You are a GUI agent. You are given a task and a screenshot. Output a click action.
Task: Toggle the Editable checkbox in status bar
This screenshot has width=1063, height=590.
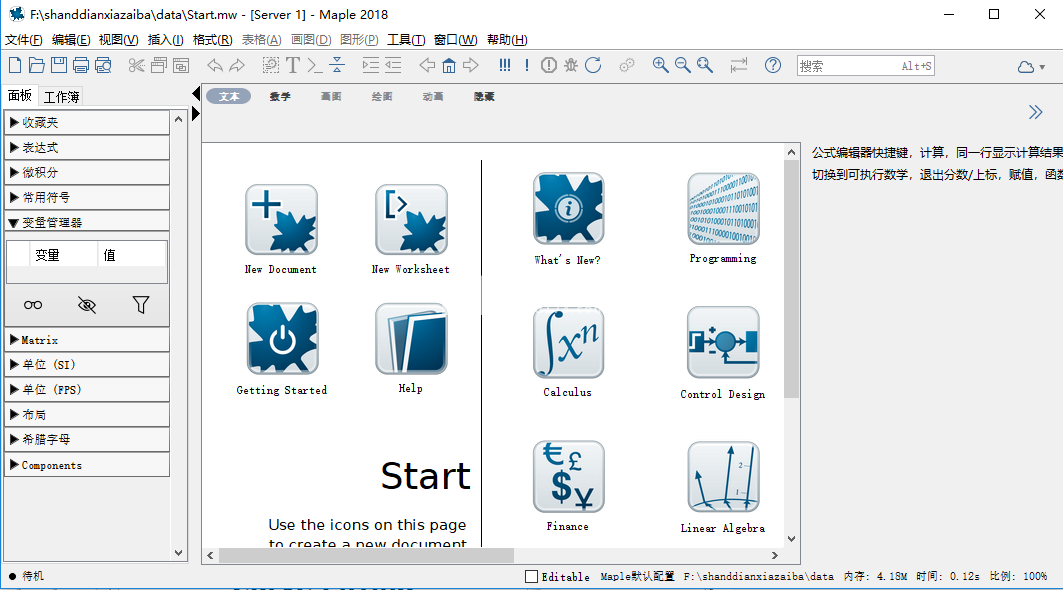coord(532,576)
